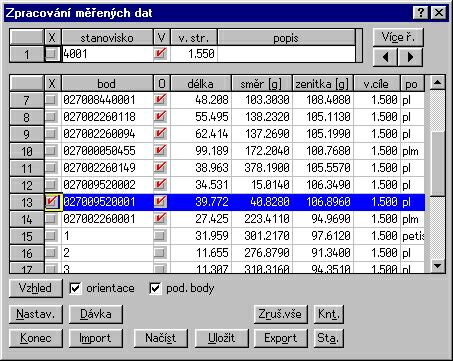Click the Sta. button
This screenshot has width=453, height=361.
(x=329, y=338)
